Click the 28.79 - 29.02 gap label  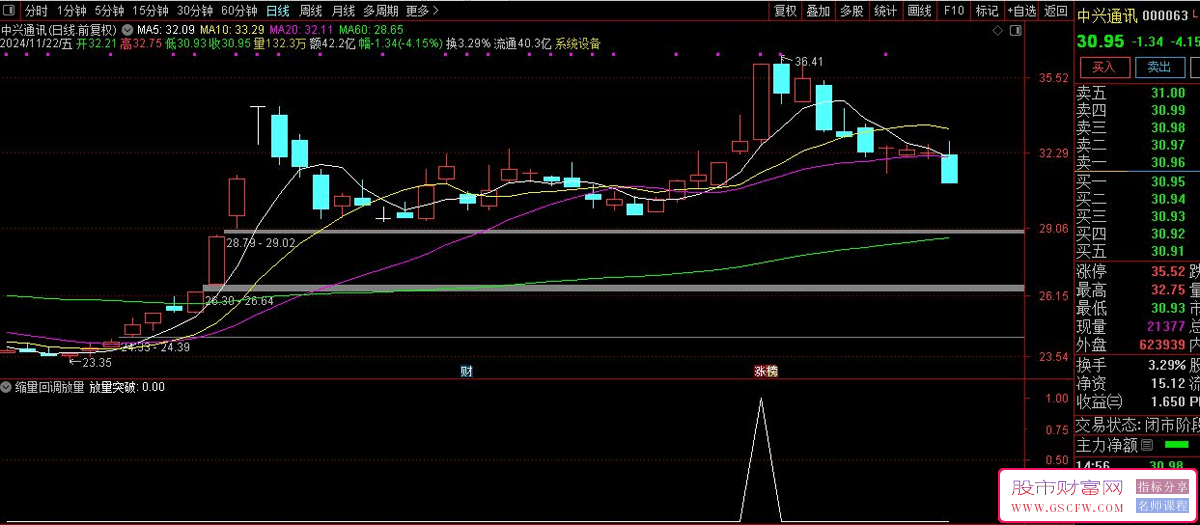(261, 243)
